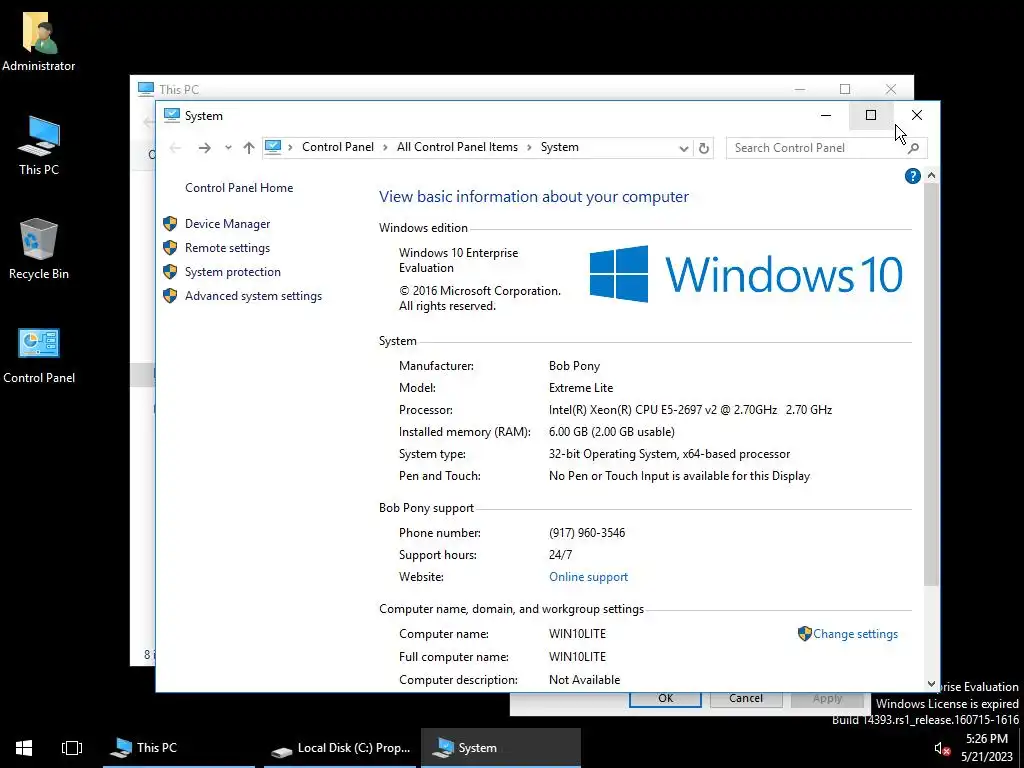Go back in the System window

175,148
